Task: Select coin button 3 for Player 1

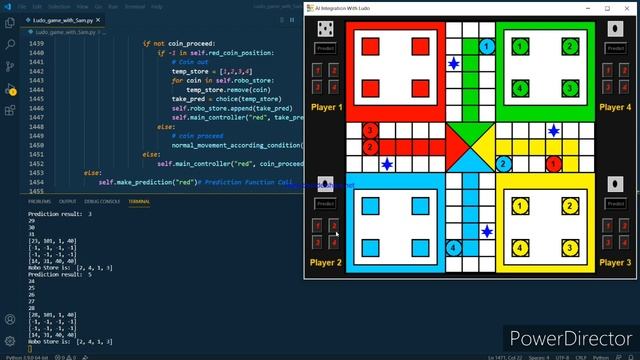Action: (x=317, y=87)
